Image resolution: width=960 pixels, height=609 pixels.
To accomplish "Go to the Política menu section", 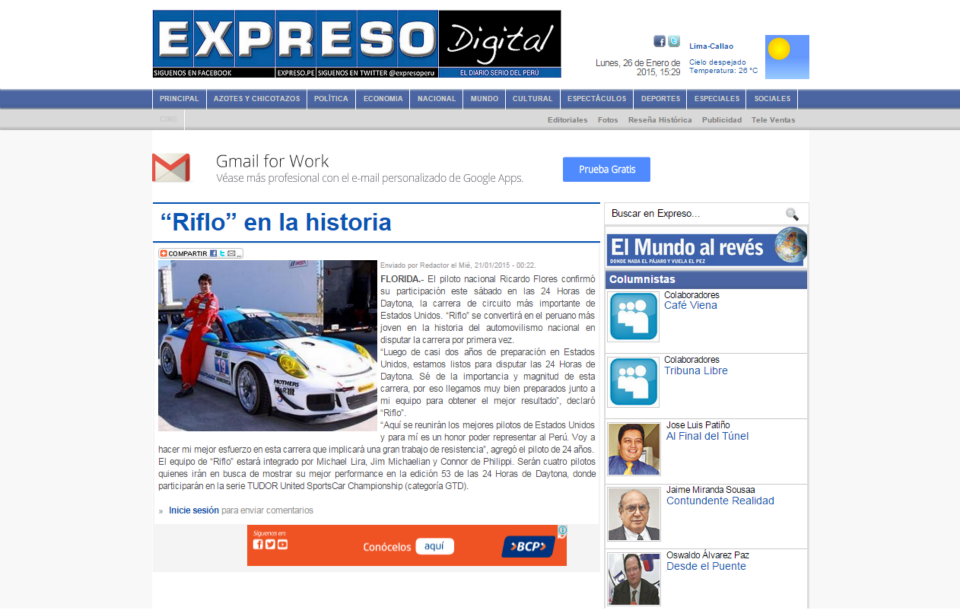I will coord(331,99).
